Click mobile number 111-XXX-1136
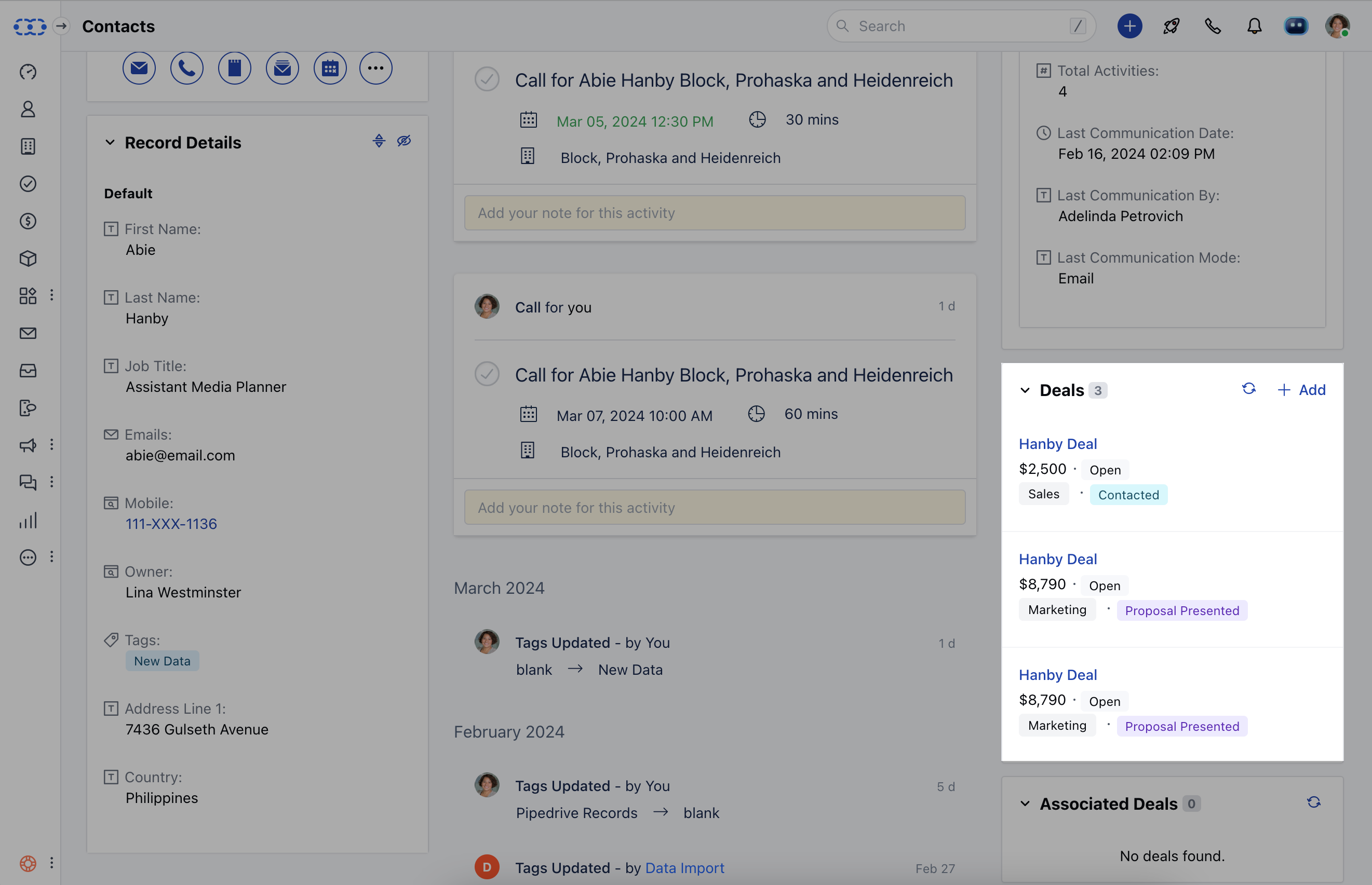The width and height of the screenshot is (1372, 885). (171, 524)
